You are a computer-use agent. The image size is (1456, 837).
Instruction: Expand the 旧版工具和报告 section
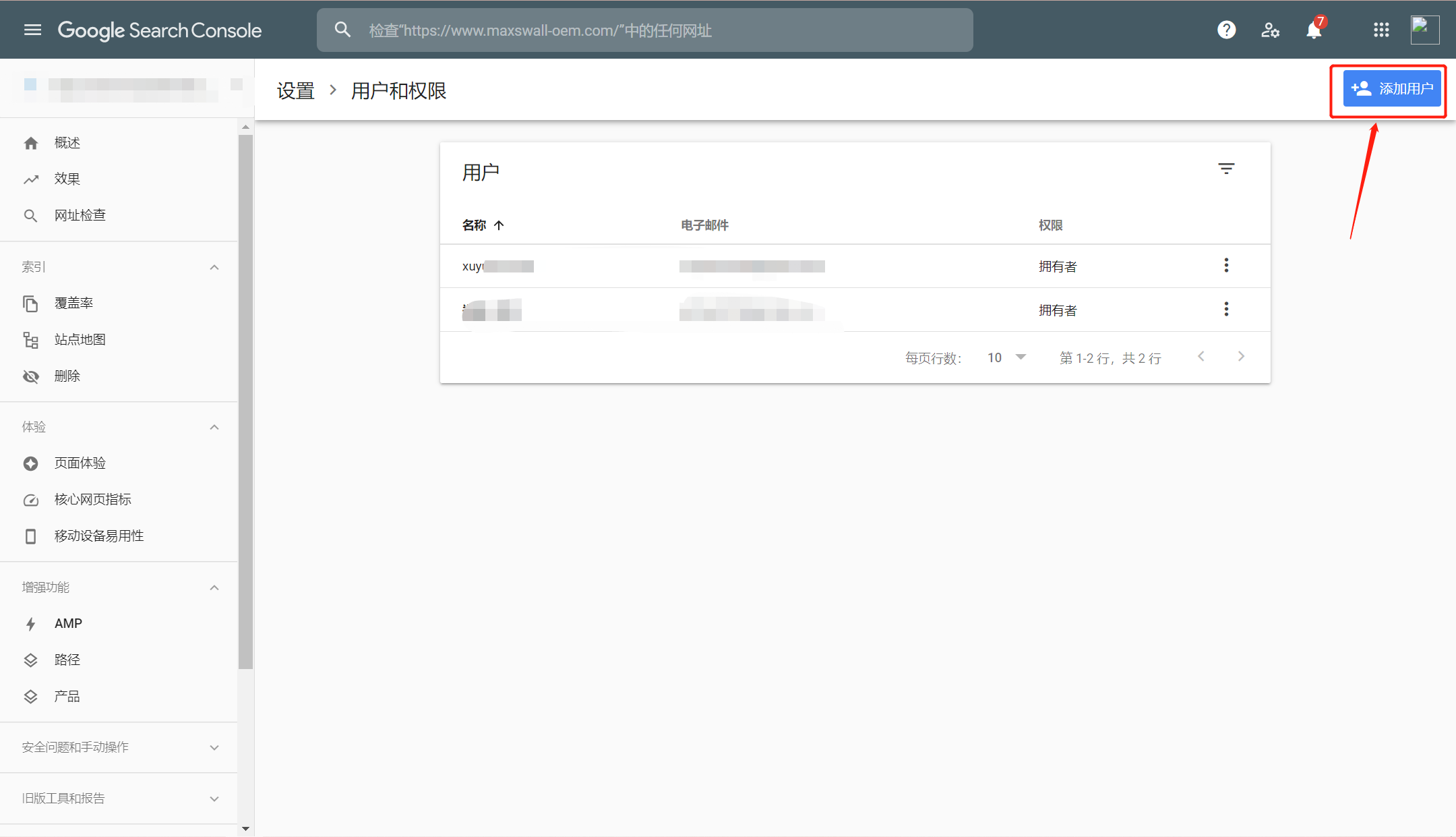click(214, 799)
